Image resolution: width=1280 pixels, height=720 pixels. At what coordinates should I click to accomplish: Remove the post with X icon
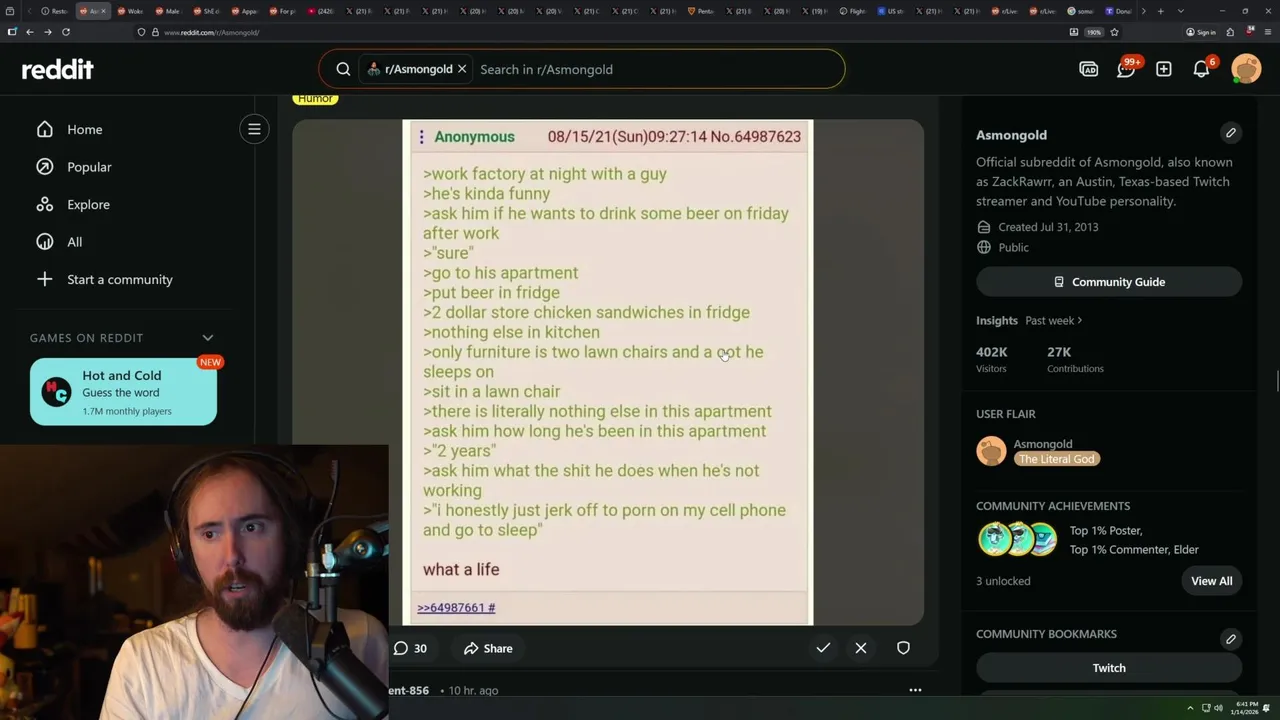point(861,648)
